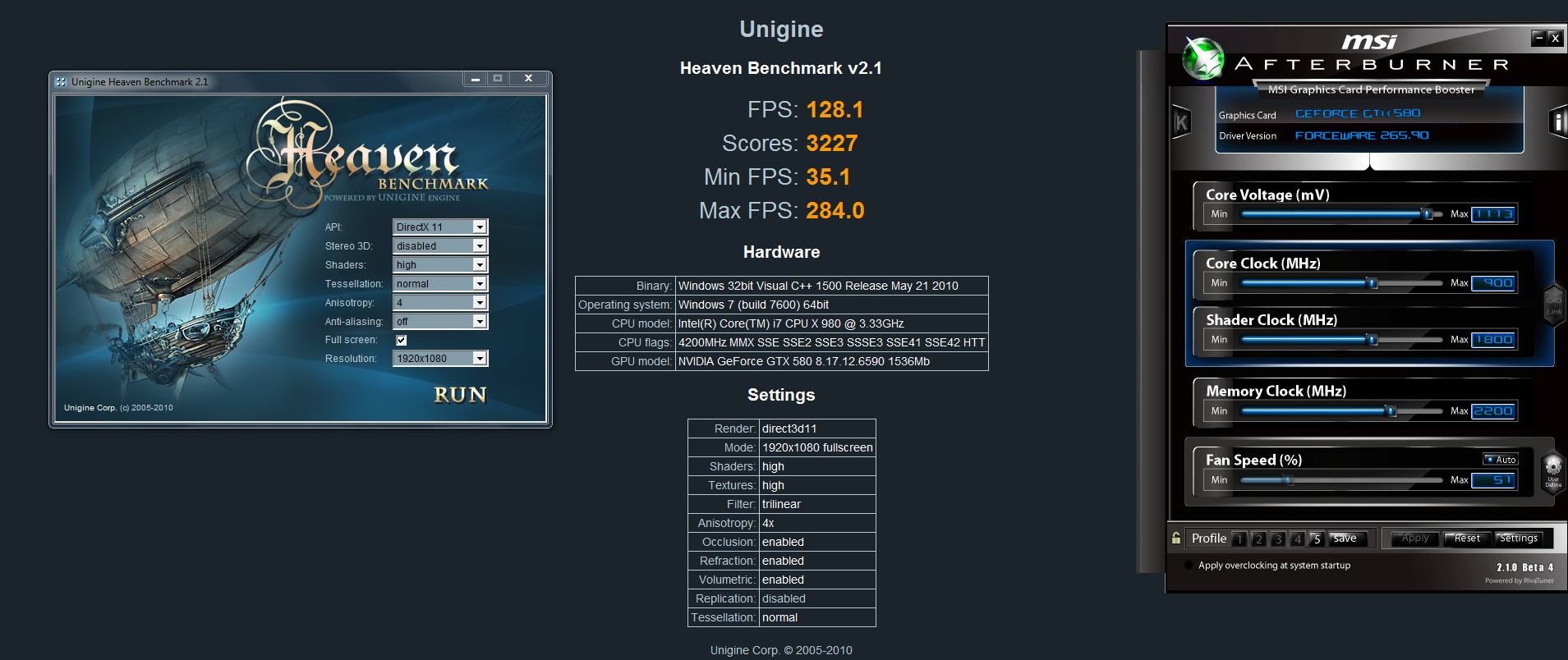Viewport: 1568px width, 660px height.
Task: Toggle the Full screen checkbox
Action: [401, 340]
